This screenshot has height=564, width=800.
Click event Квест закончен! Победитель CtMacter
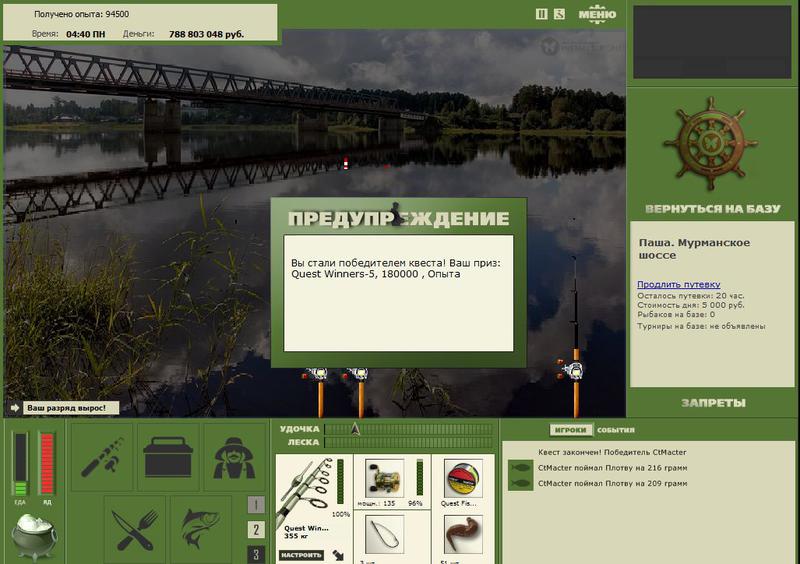point(612,452)
